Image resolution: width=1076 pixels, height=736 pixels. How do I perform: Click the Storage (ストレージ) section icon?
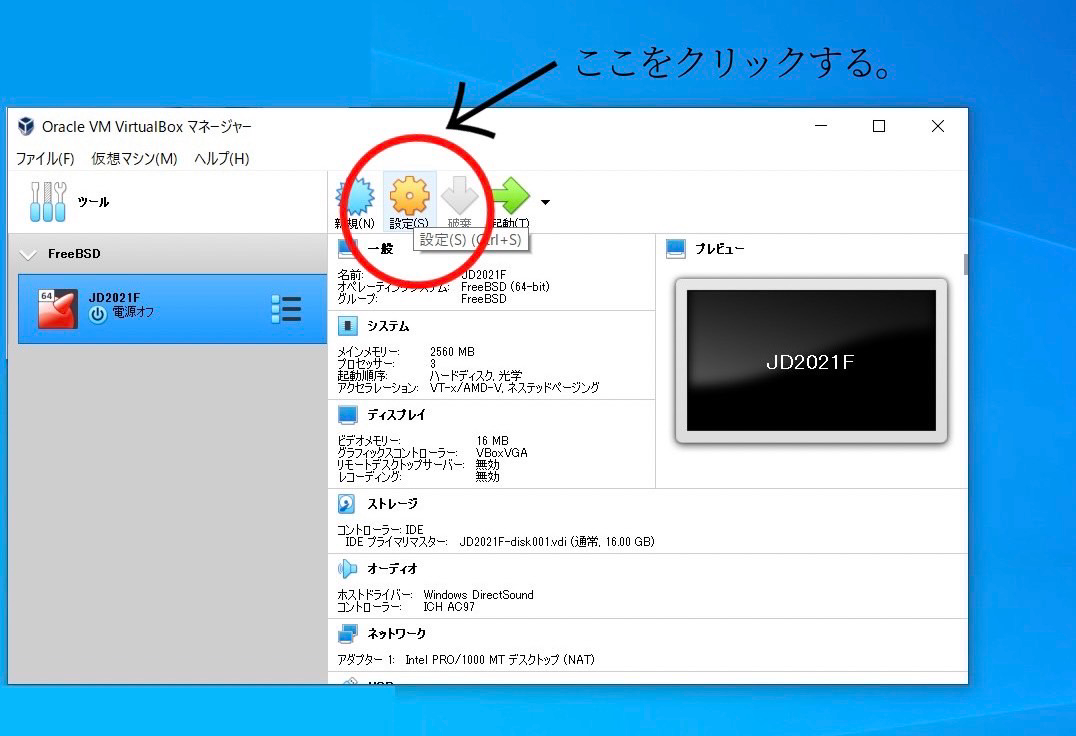[347, 504]
